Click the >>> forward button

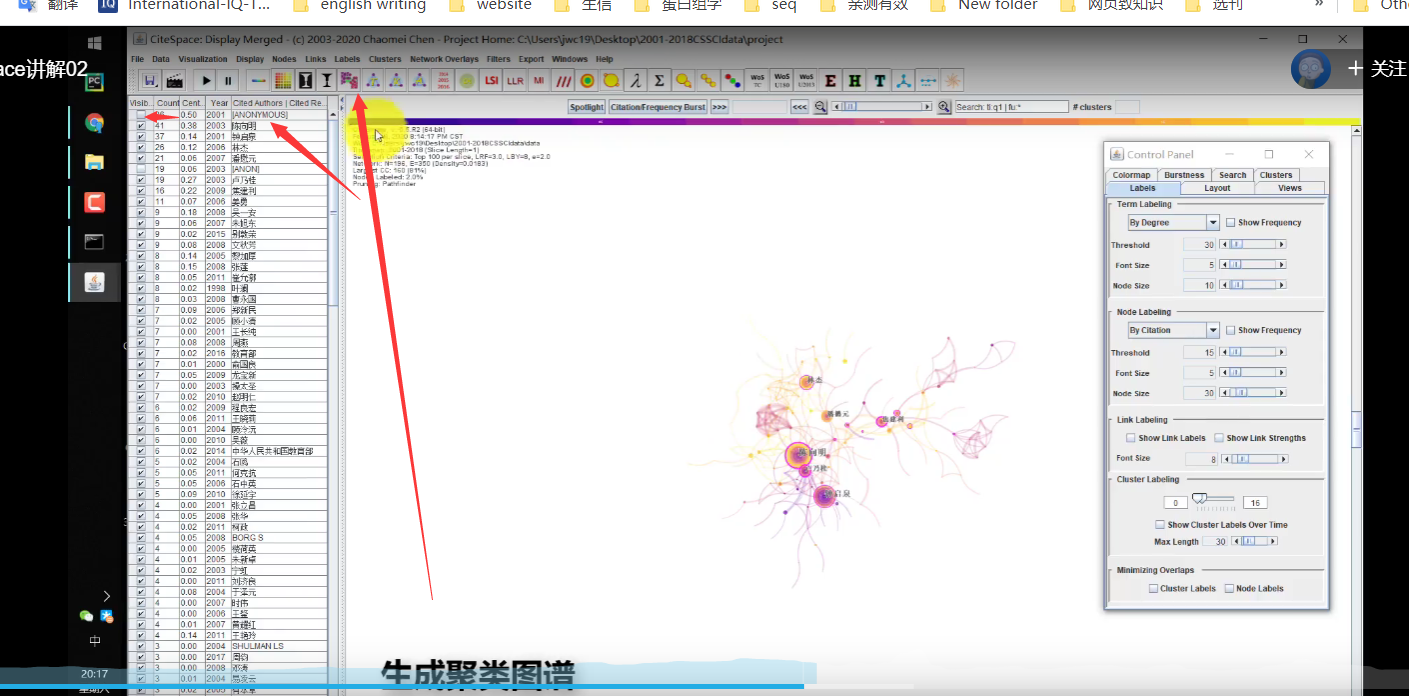720,107
